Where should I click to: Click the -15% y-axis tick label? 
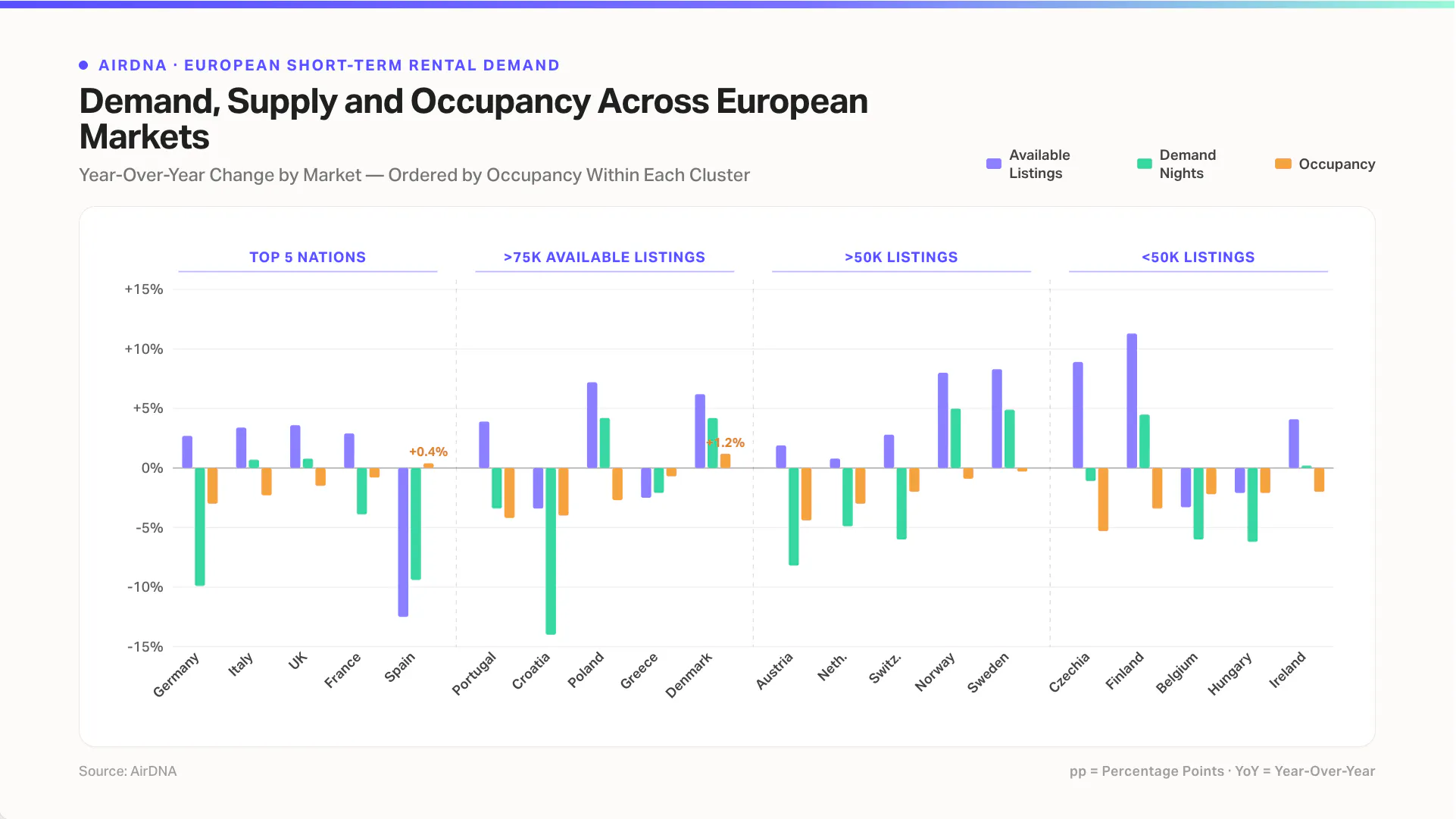click(x=145, y=647)
